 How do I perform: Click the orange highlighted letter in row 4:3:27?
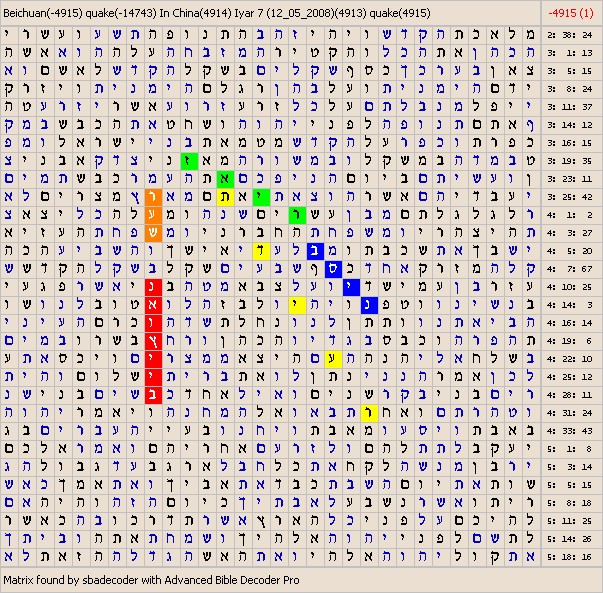coord(153,233)
